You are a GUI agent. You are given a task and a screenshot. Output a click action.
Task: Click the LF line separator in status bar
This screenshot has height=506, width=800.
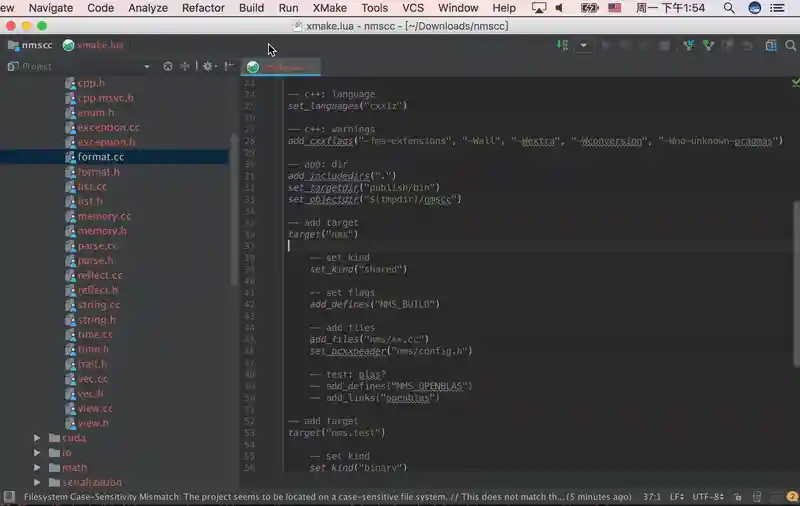(676, 497)
